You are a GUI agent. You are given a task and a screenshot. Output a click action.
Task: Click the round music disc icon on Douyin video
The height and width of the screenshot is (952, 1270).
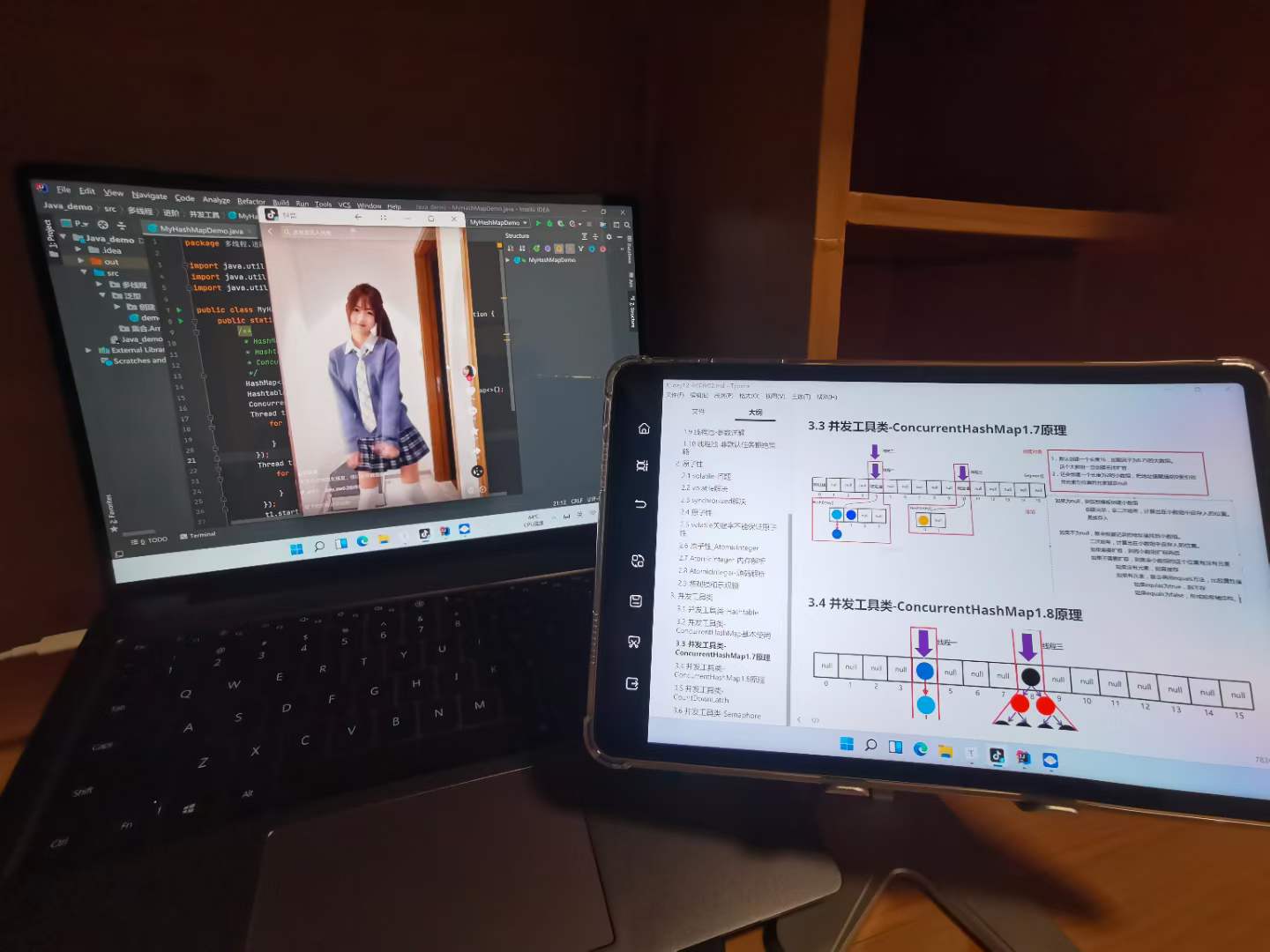477,472
